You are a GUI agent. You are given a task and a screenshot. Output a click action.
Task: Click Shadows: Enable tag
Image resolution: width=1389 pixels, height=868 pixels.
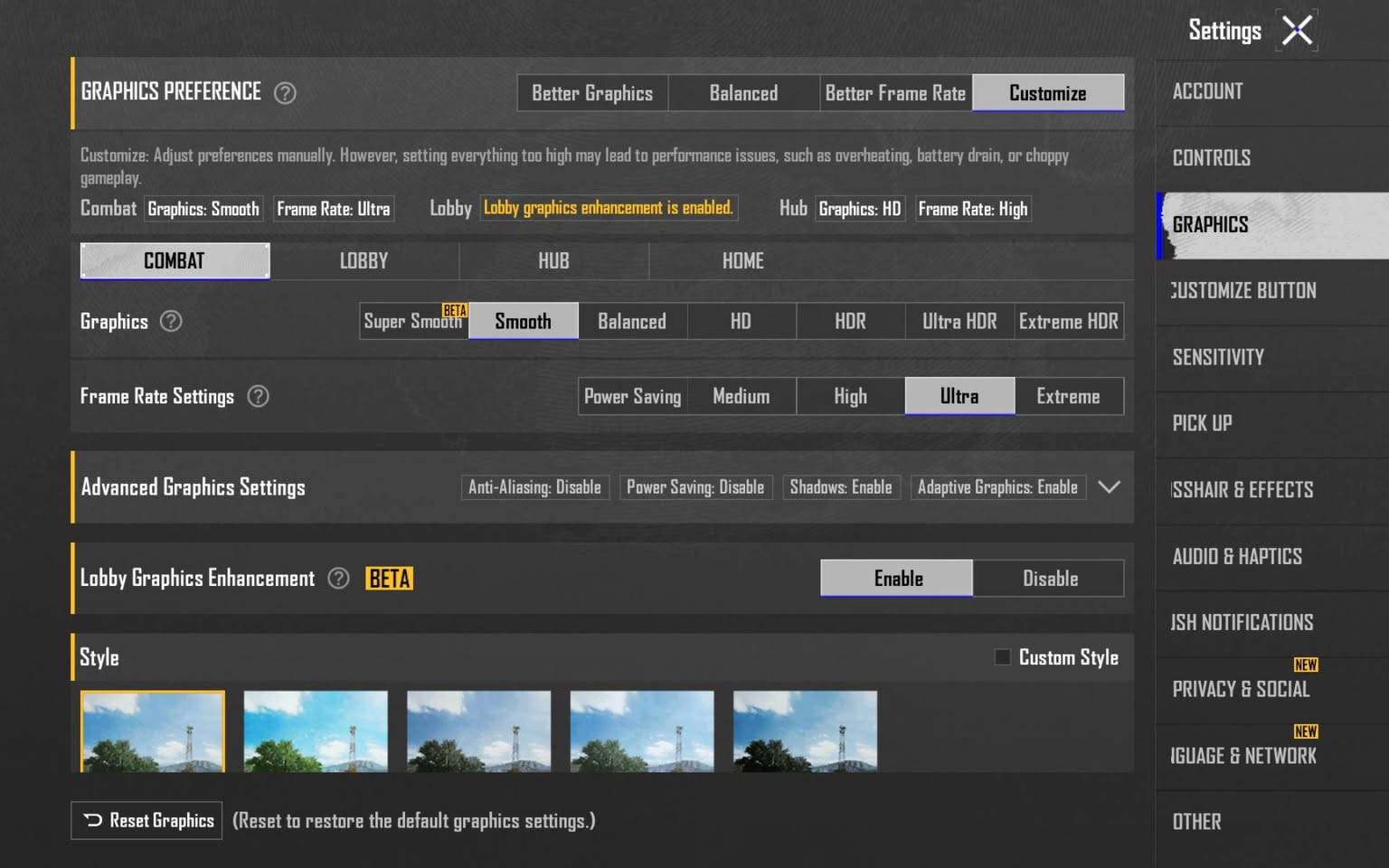pos(841,487)
